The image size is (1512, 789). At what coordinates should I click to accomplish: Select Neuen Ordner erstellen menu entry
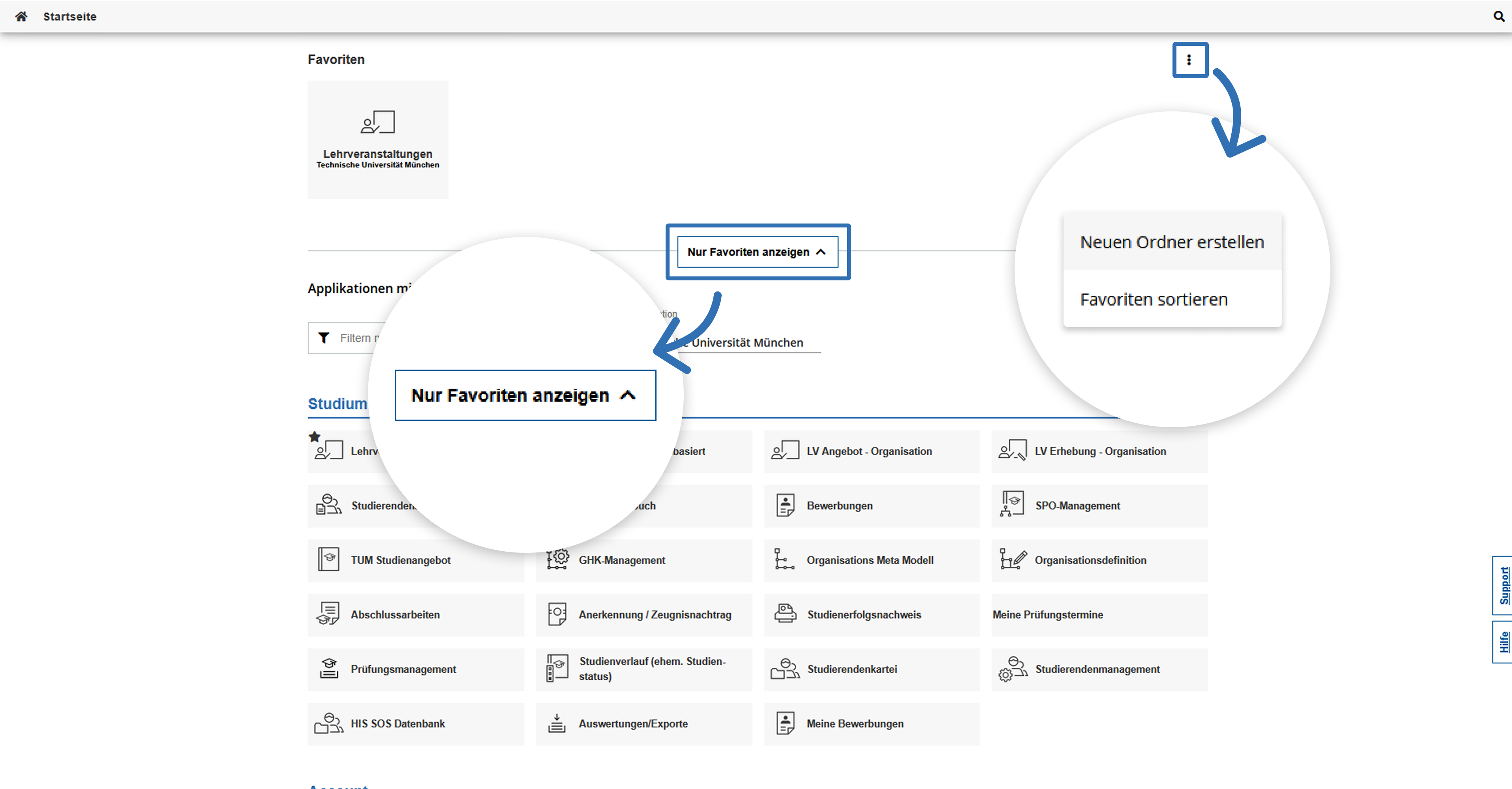[x=1172, y=242]
